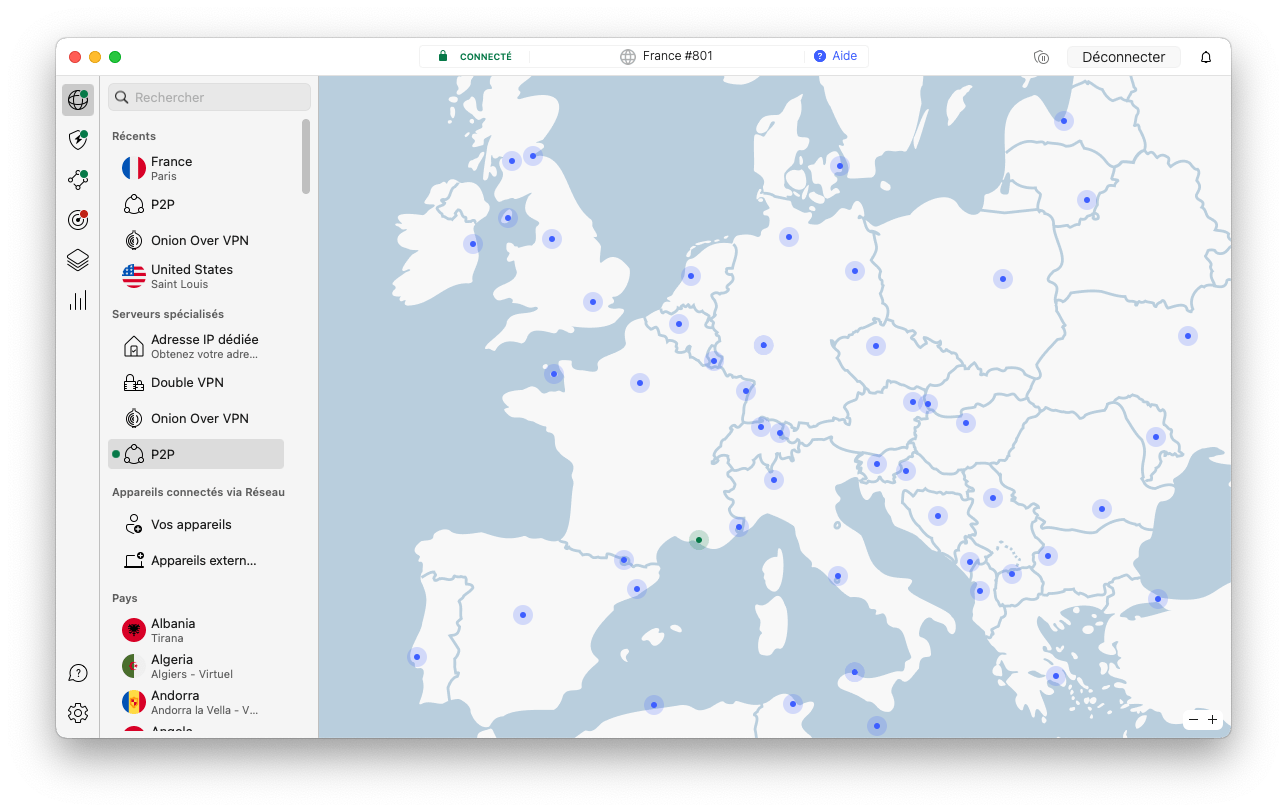The image size is (1287, 812).
Task: Select P2P in Récents list
Action: pos(196,204)
